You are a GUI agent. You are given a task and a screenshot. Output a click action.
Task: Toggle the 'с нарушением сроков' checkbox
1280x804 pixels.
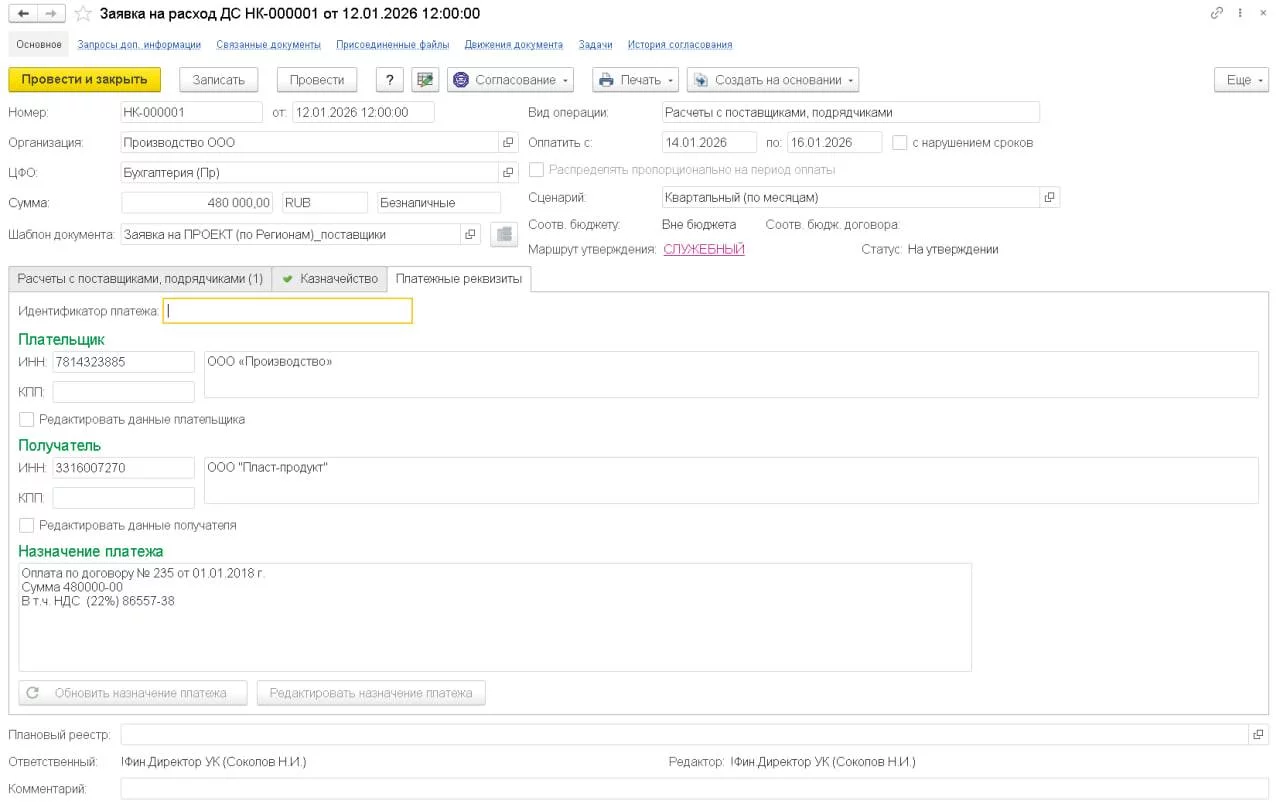coord(900,143)
